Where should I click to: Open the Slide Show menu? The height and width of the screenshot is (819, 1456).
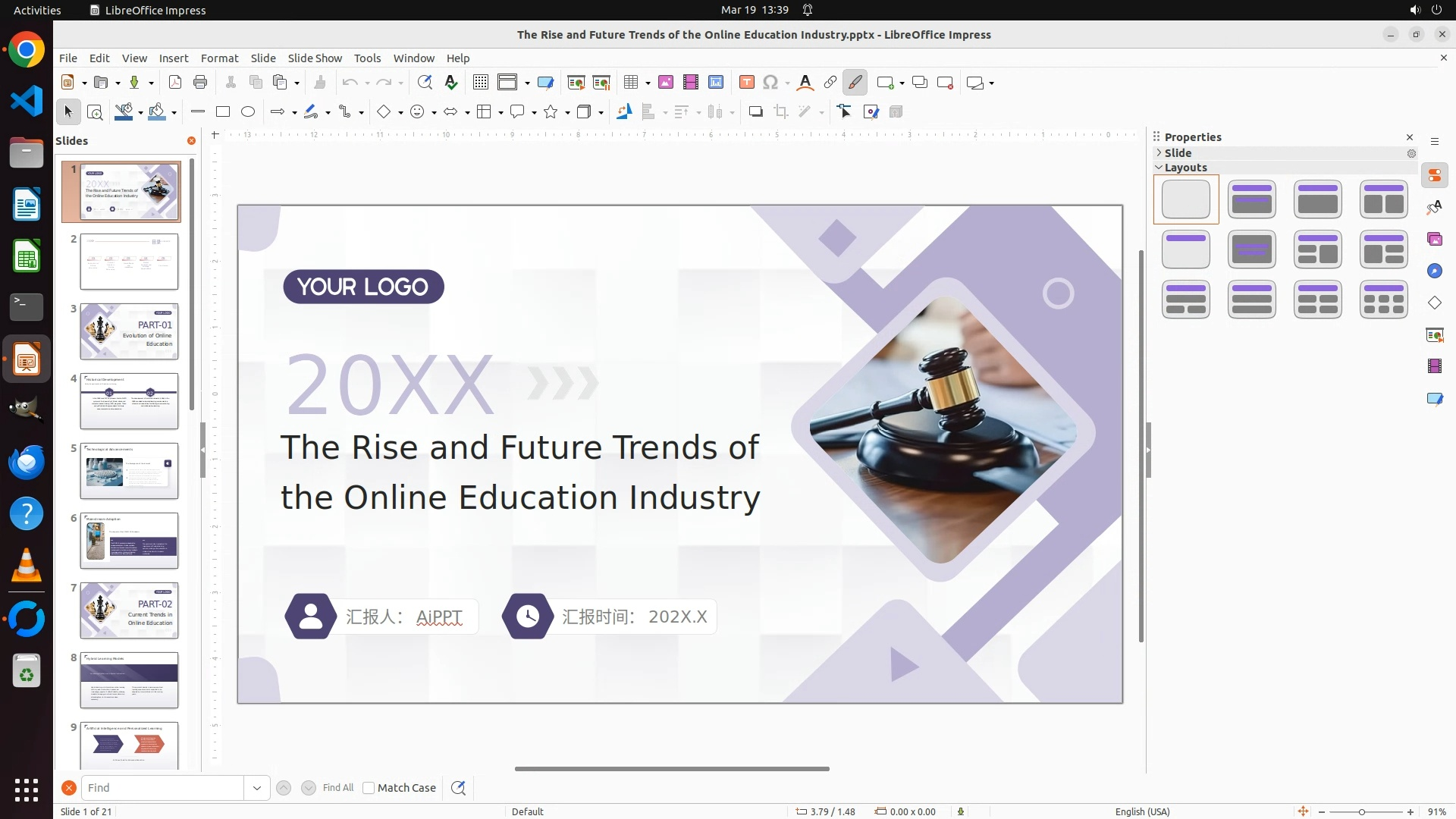(x=315, y=58)
